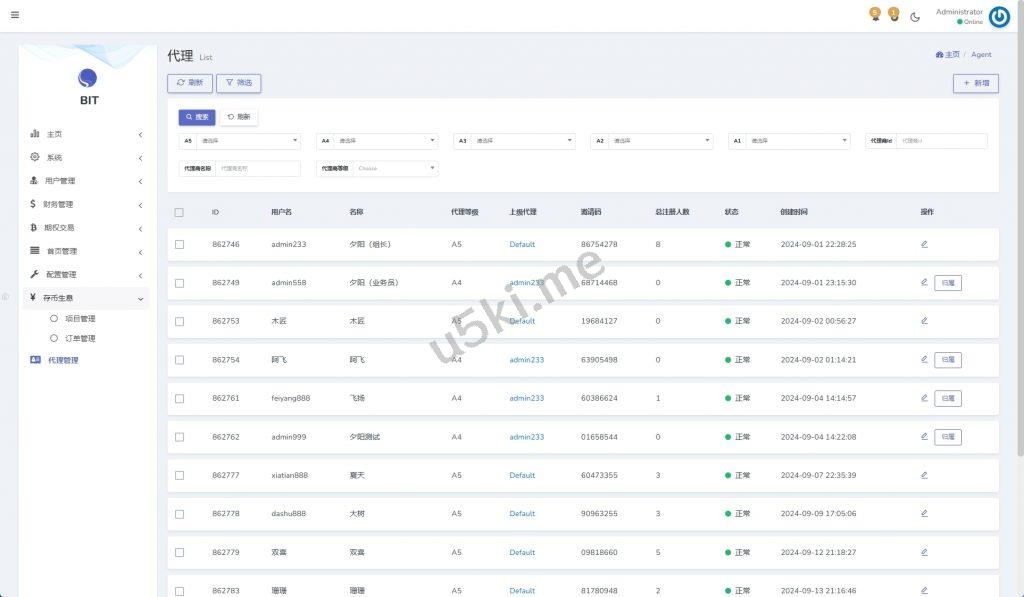Select the checkbox for row 862746

[179, 244]
